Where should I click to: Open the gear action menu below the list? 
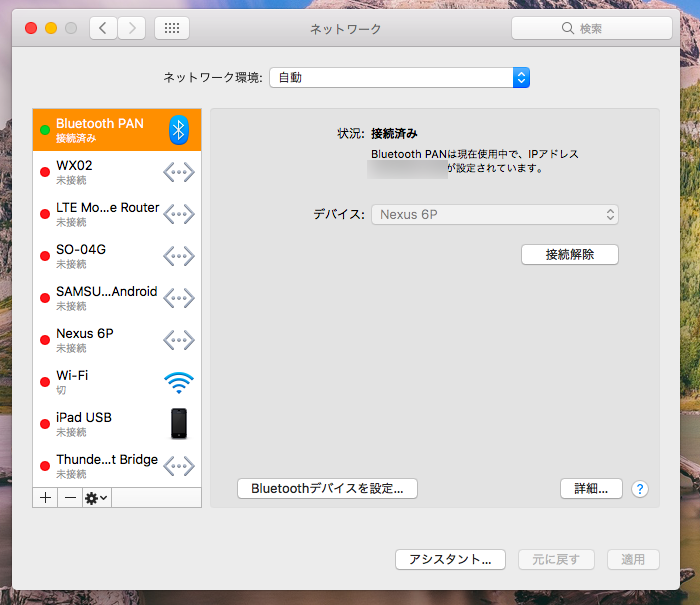pos(97,497)
